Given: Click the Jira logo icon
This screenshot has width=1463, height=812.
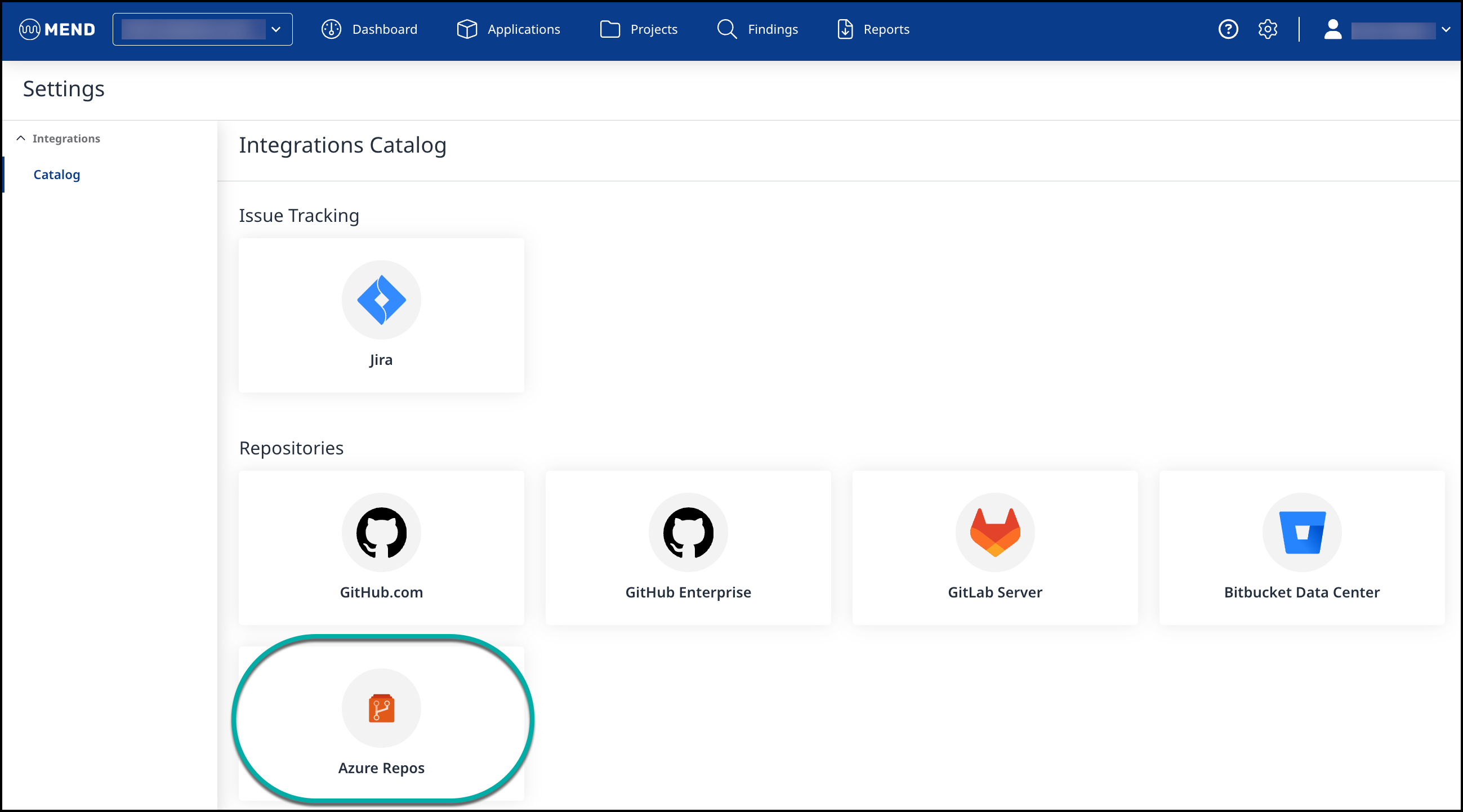Looking at the screenshot, I should point(381,300).
